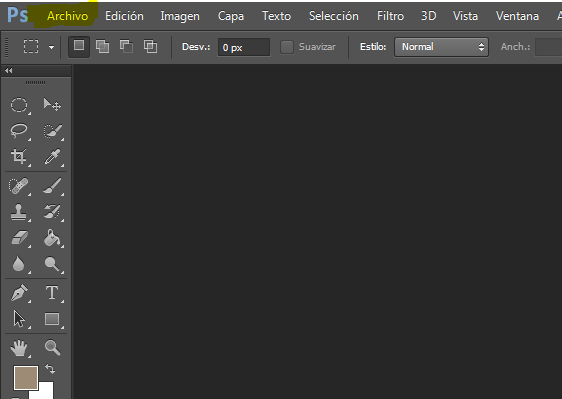The height and width of the screenshot is (399, 562).
Task: Select the Path Selection tool
Action: pyautogui.click(x=19, y=319)
